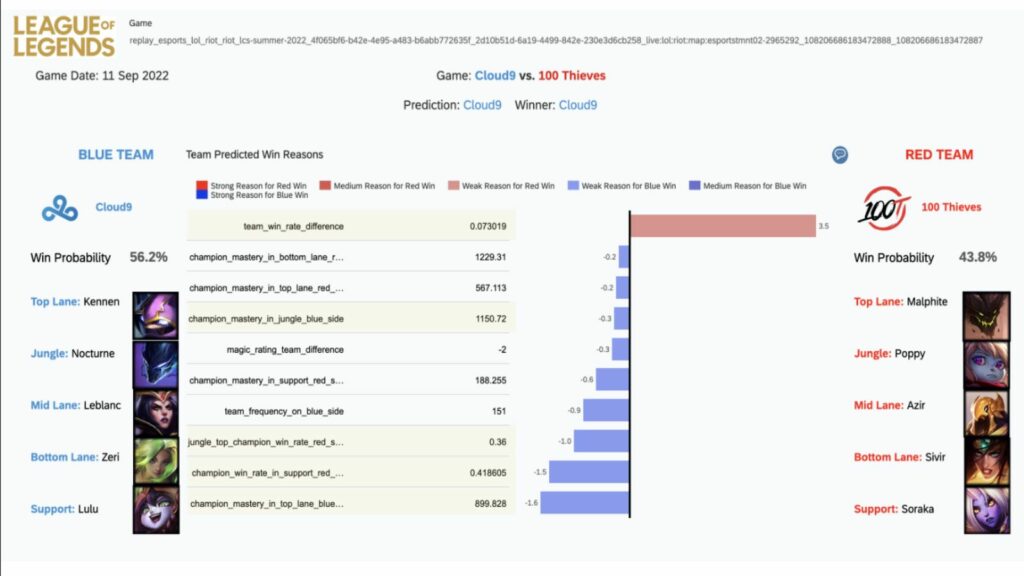1024x576 pixels.
Task: Toggle Strong Reason for Red Win legend
Action: pos(251,185)
